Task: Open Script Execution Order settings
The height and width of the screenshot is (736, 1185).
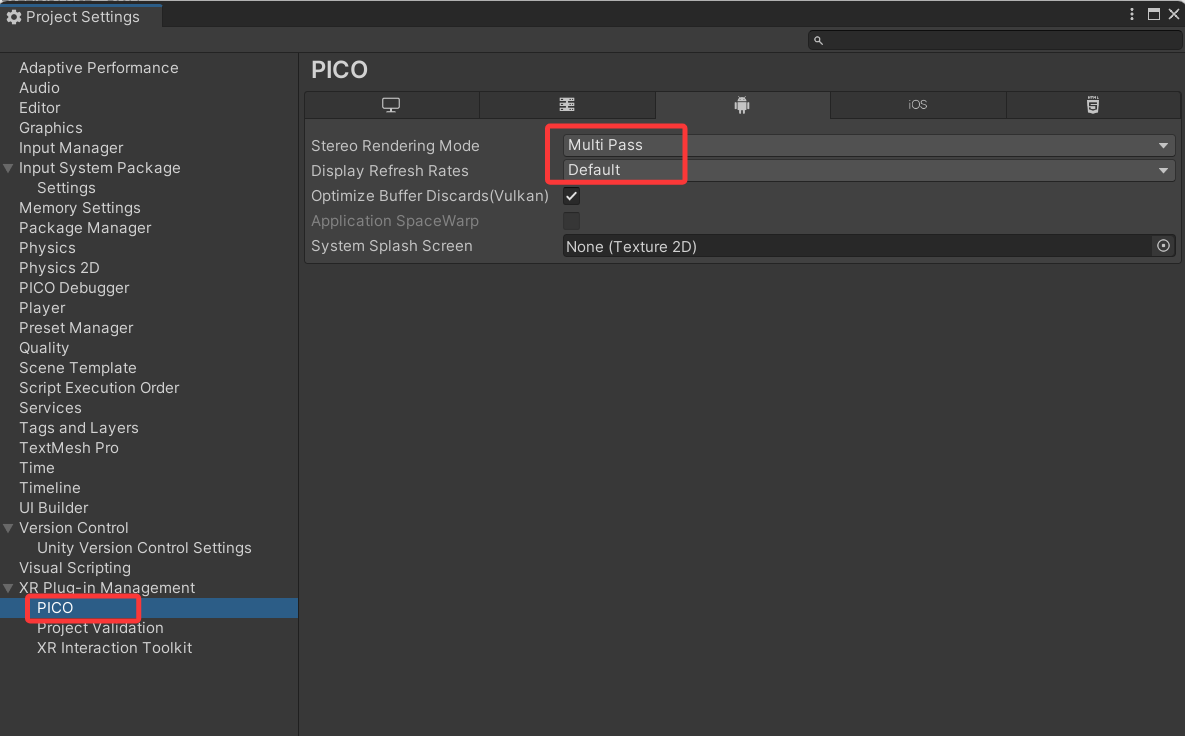Action: [x=99, y=388]
